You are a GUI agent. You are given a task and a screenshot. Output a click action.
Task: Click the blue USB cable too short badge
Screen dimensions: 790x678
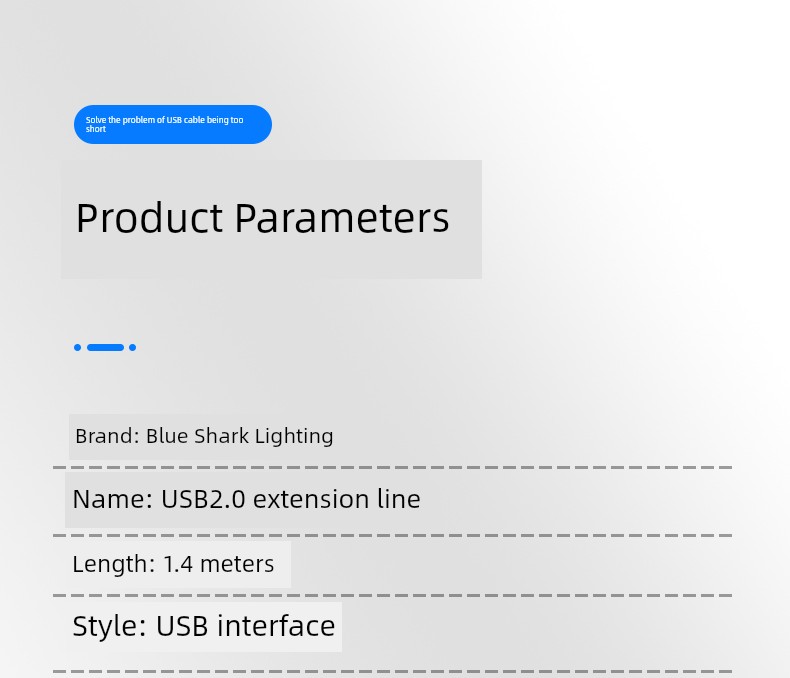coord(173,124)
